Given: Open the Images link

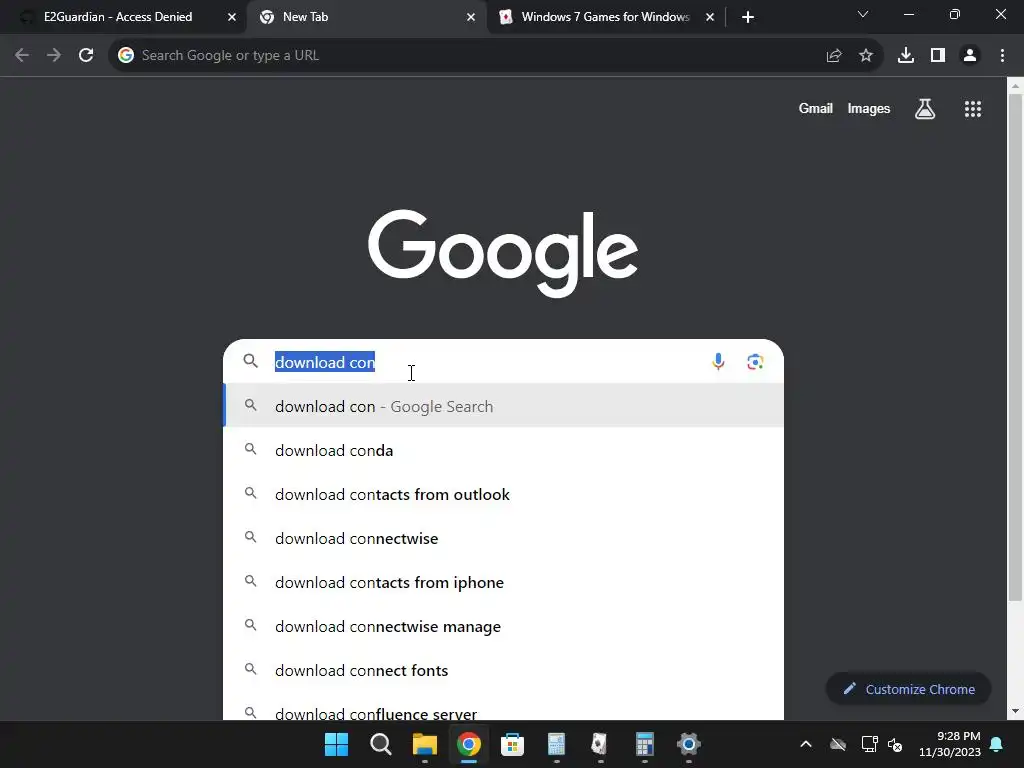Looking at the screenshot, I should pyautogui.click(x=868, y=108).
